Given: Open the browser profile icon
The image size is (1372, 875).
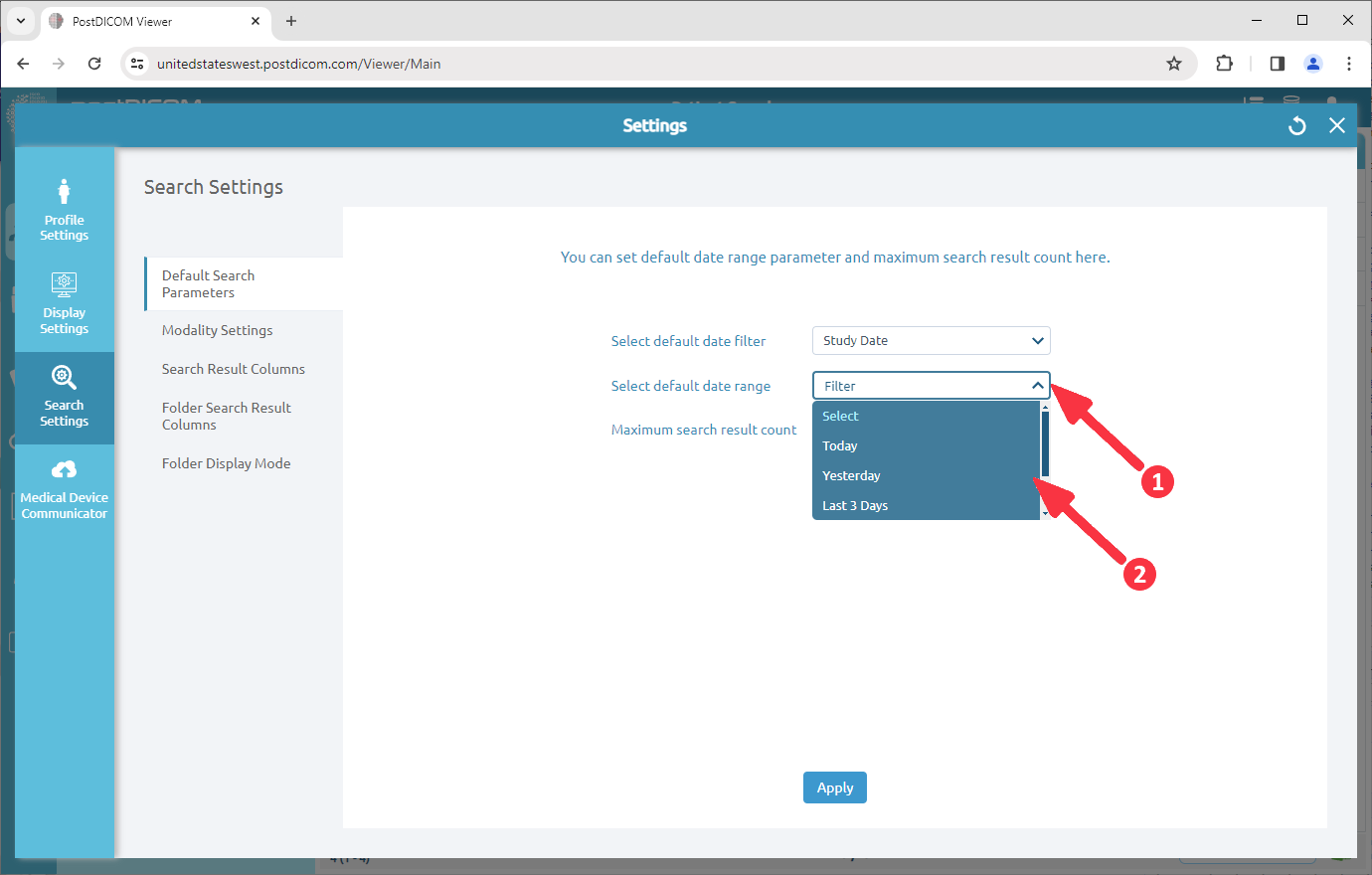Looking at the screenshot, I should click(x=1312, y=63).
